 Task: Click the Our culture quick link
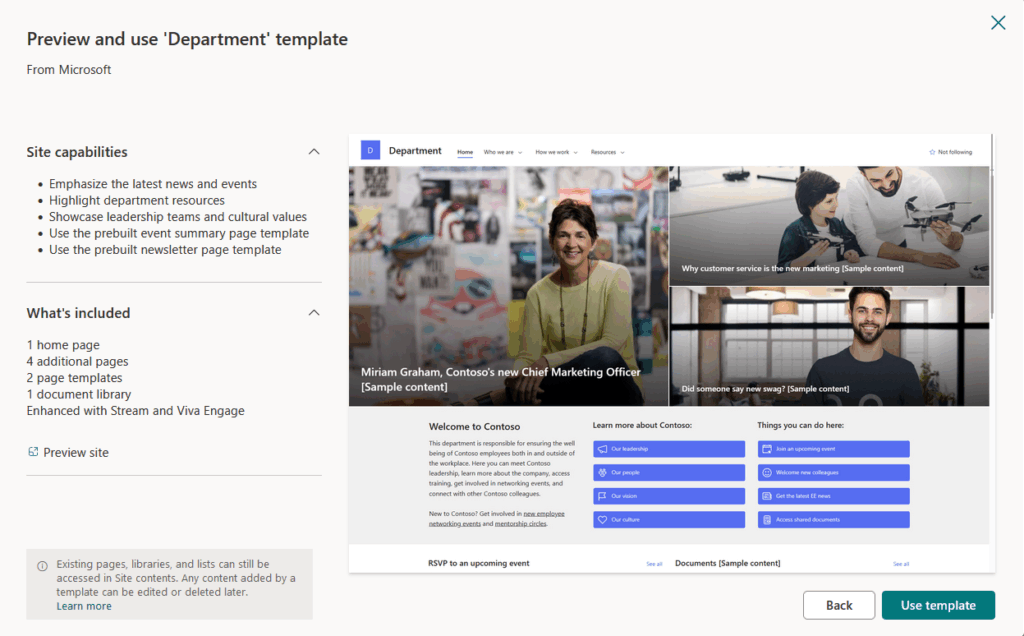click(669, 520)
